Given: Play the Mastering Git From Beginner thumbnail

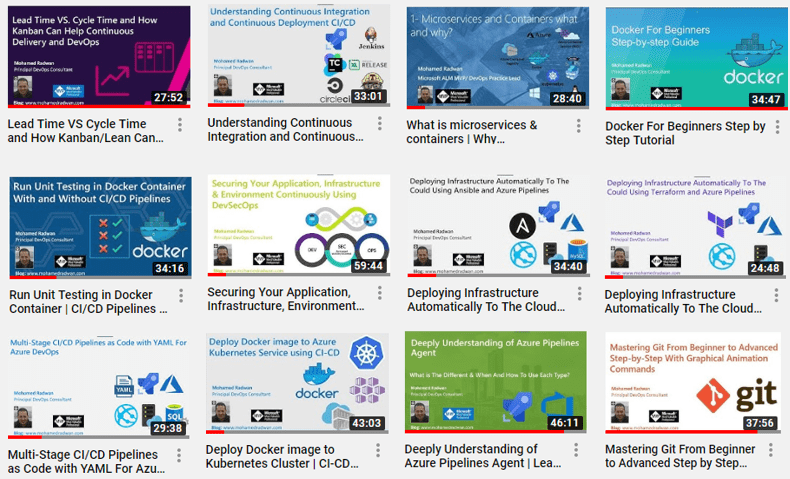Looking at the screenshot, I should (x=693, y=382).
